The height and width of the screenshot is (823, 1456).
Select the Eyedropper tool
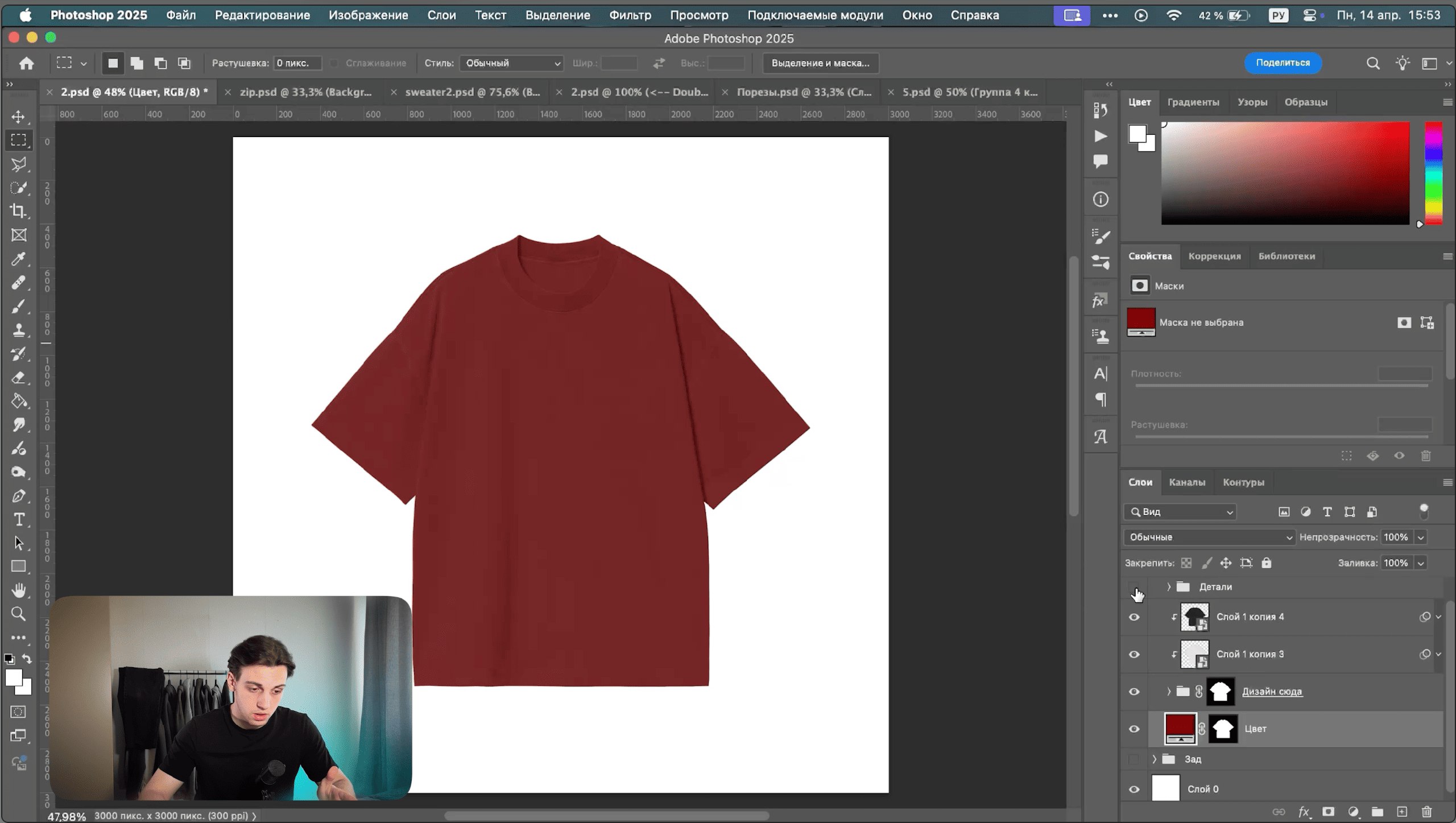[x=18, y=259]
